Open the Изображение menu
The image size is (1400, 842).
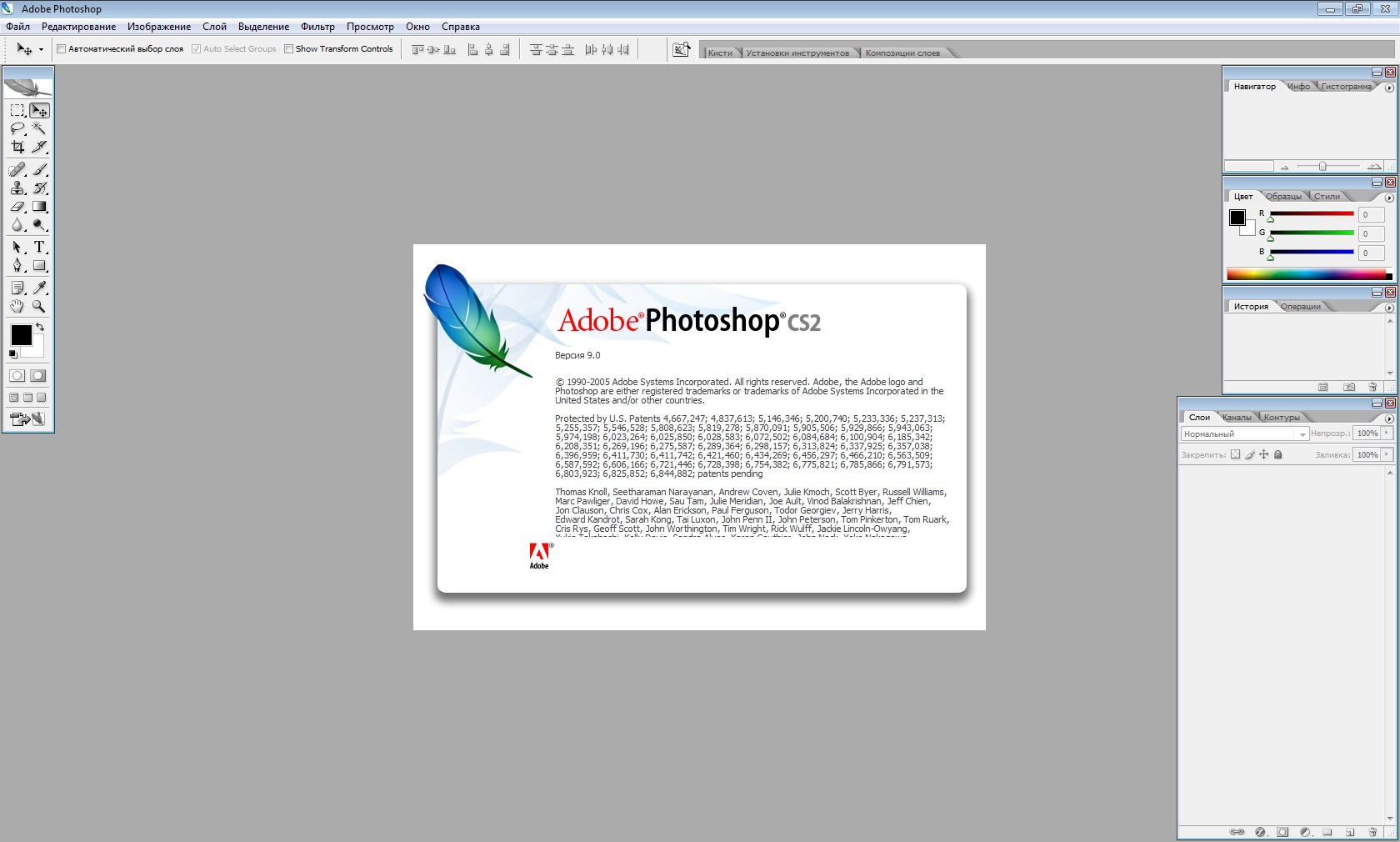tap(159, 27)
